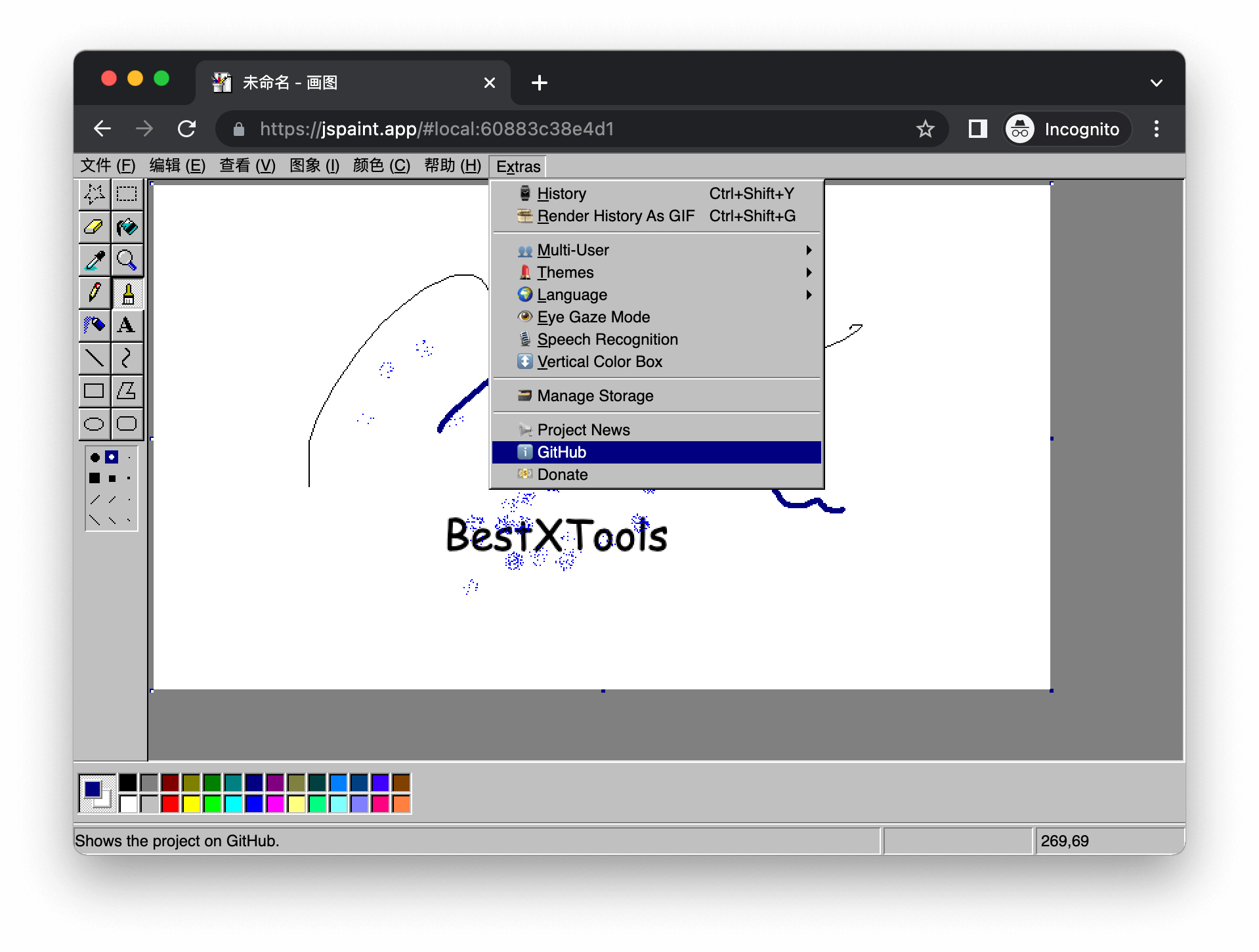1259x952 pixels.
Task: Bookmark this page with the star icon
Action: [925, 129]
